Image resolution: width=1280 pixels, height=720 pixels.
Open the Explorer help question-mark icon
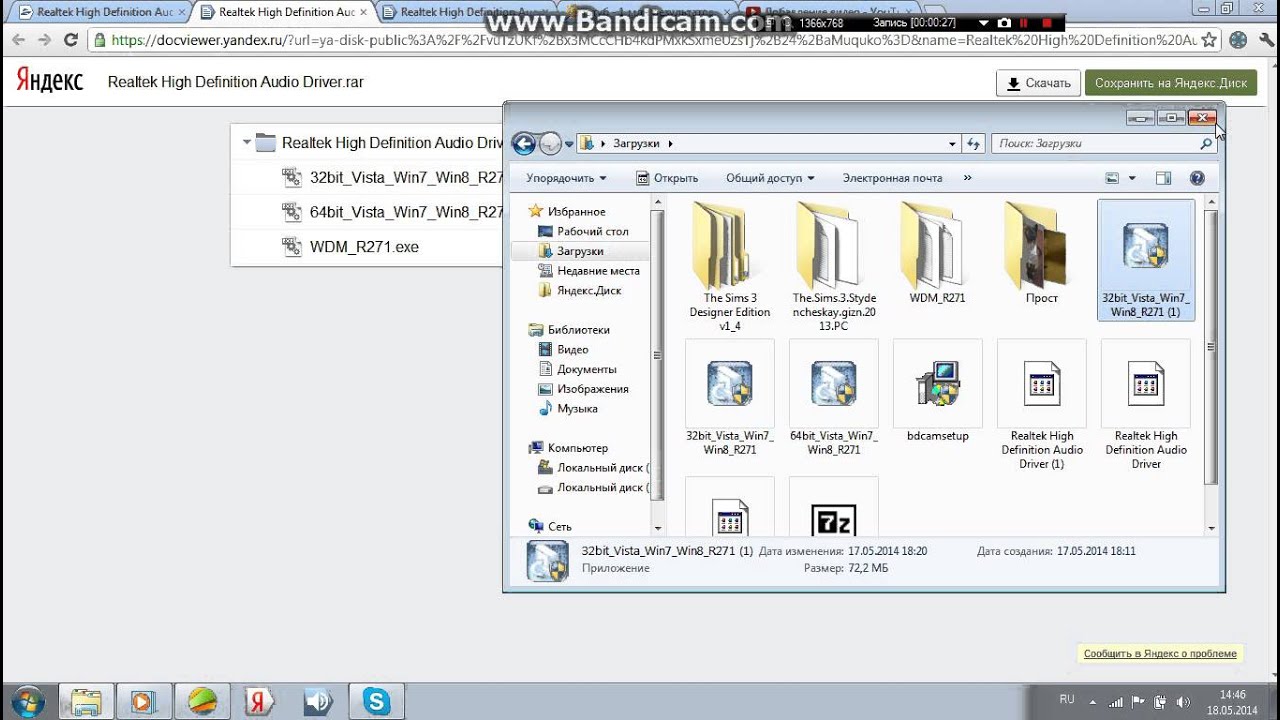(1197, 178)
